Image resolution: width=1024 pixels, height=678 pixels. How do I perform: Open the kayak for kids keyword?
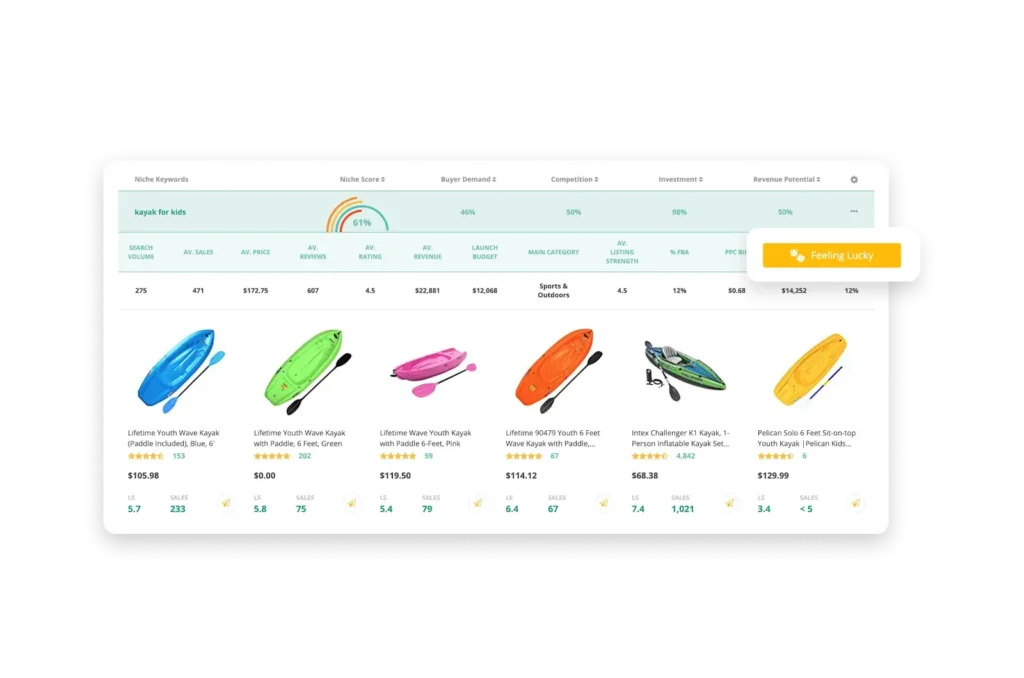point(160,212)
